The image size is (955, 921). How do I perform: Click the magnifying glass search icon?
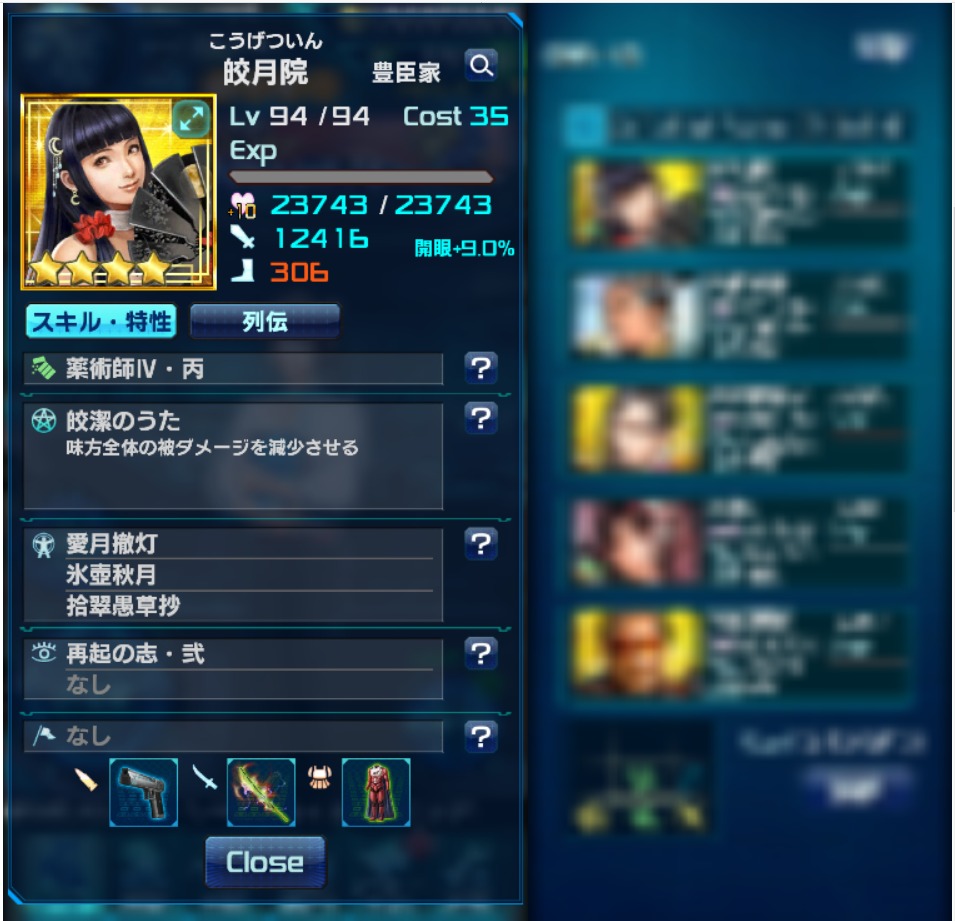(x=481, y=66)
